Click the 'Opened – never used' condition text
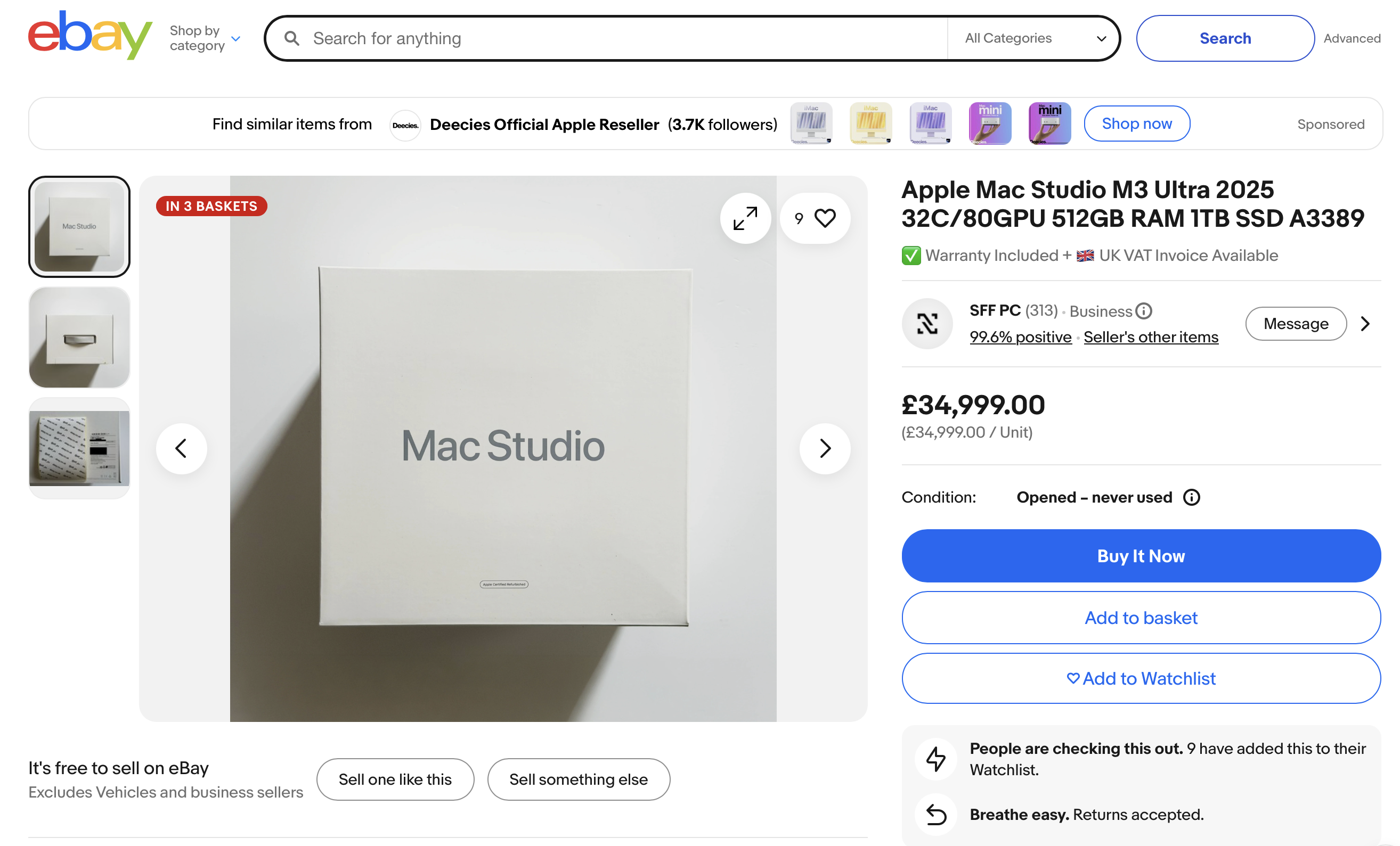Image resolution: width=1400 pixels, height=846 pixels. (x=1094, y=497)
